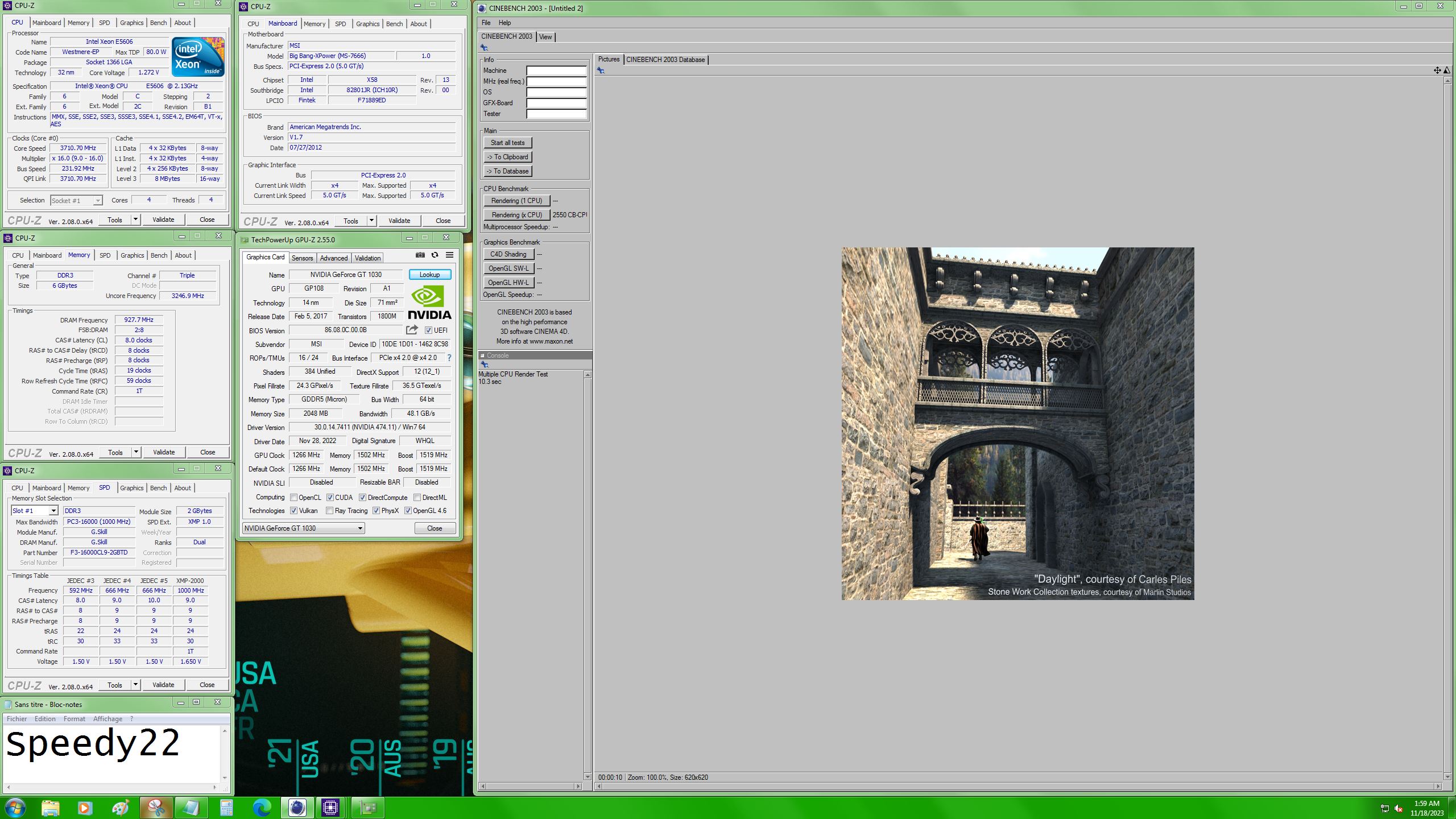The image size is (1456, 819).
Task: Click the GPU-Z screenshot camera icon
Action: coord(420,255)
